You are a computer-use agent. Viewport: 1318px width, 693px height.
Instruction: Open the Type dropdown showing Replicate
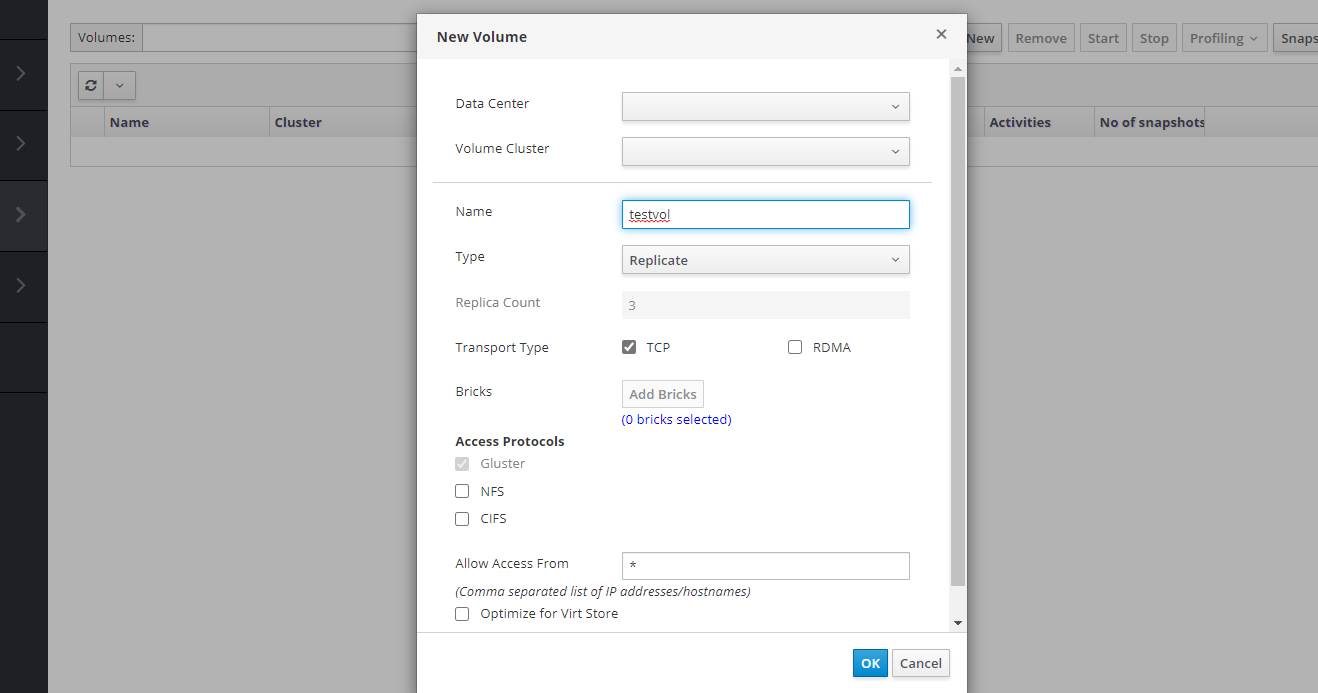765,260
